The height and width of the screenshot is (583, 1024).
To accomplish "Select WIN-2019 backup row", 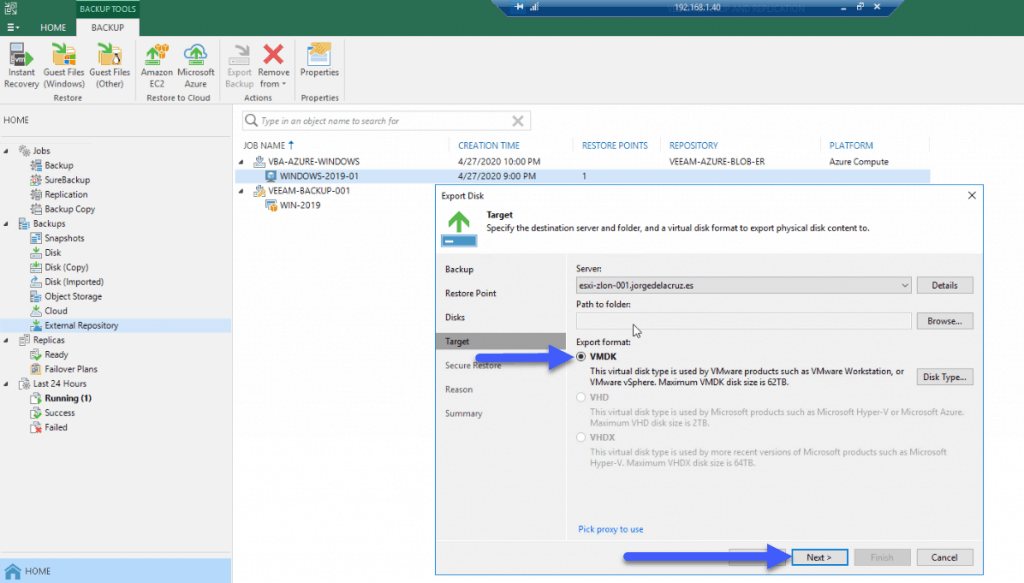I will click(300, 205).
